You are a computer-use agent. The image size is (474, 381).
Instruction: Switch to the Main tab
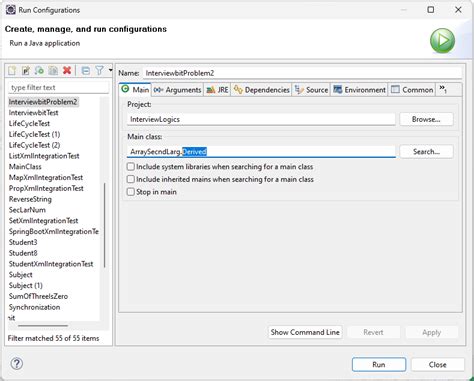[135, 89]
